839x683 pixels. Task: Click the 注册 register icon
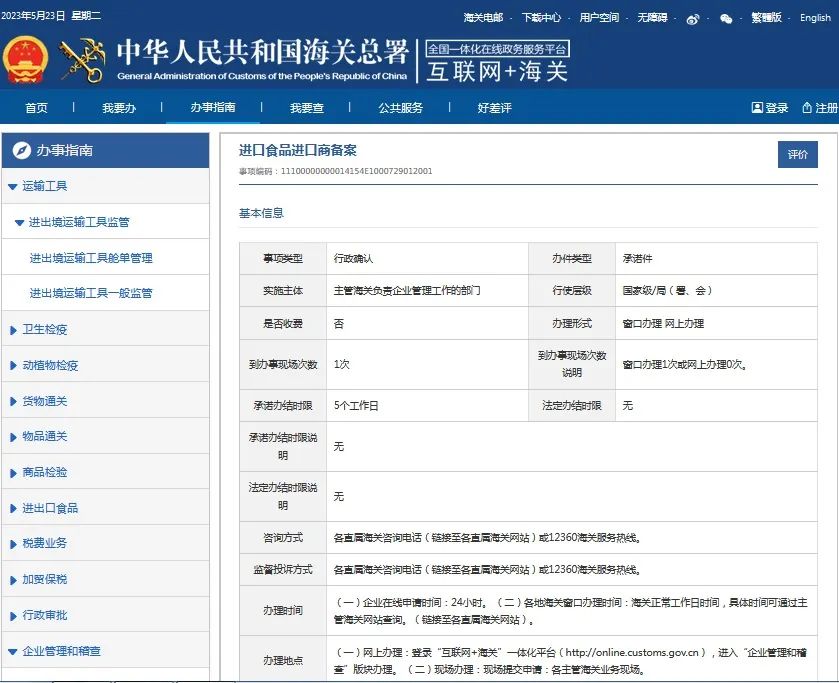[x=806, y=108]
